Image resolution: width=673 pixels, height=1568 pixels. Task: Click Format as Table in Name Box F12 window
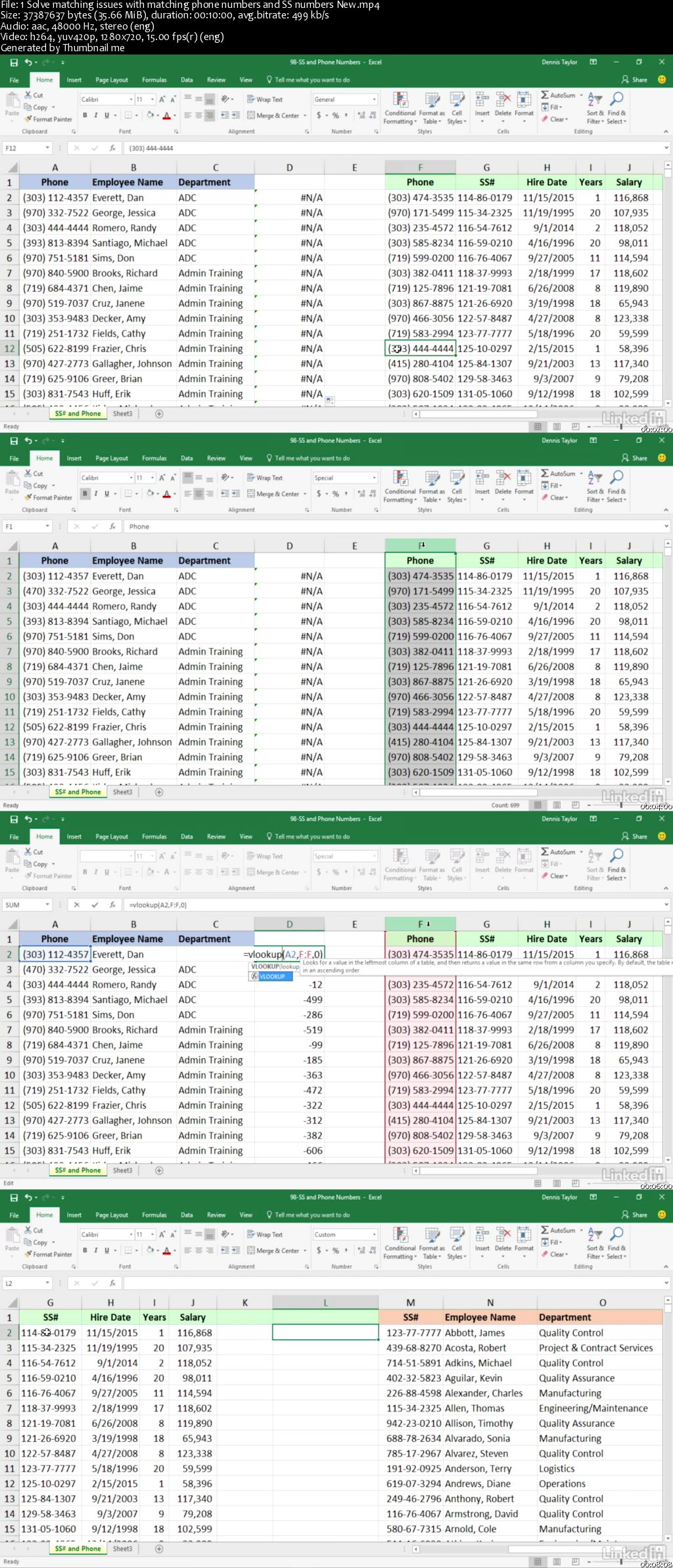432,107
